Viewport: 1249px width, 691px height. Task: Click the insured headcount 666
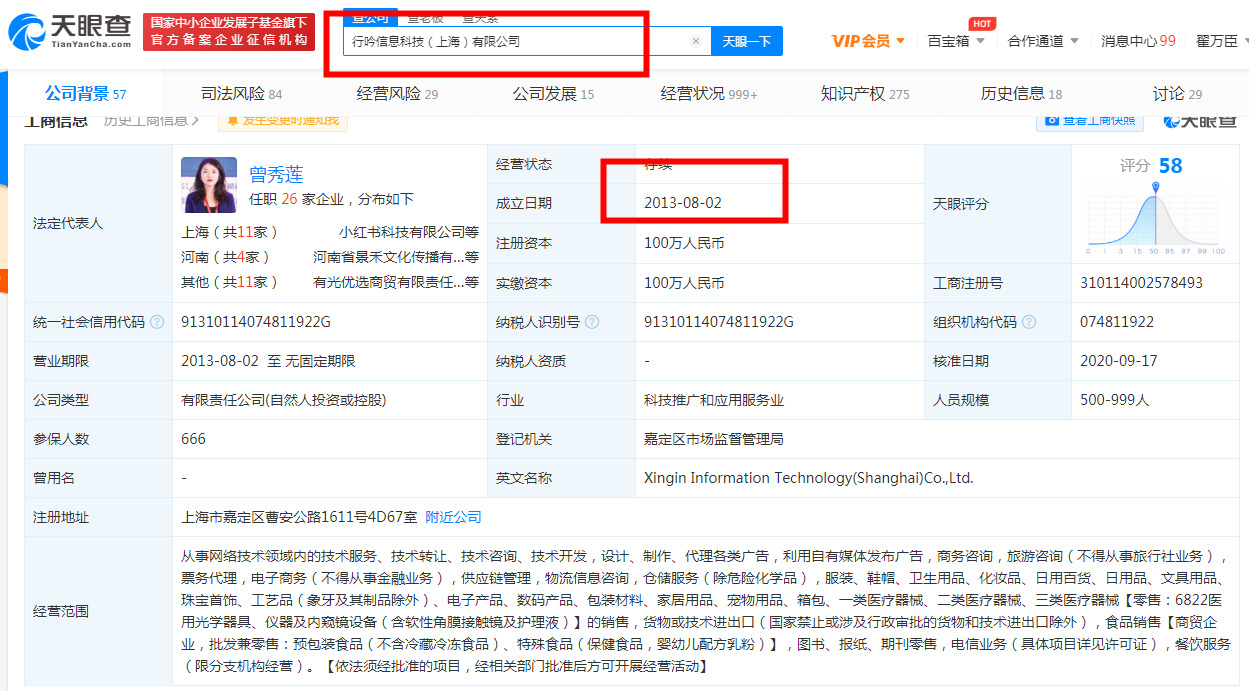coord(193,439)
